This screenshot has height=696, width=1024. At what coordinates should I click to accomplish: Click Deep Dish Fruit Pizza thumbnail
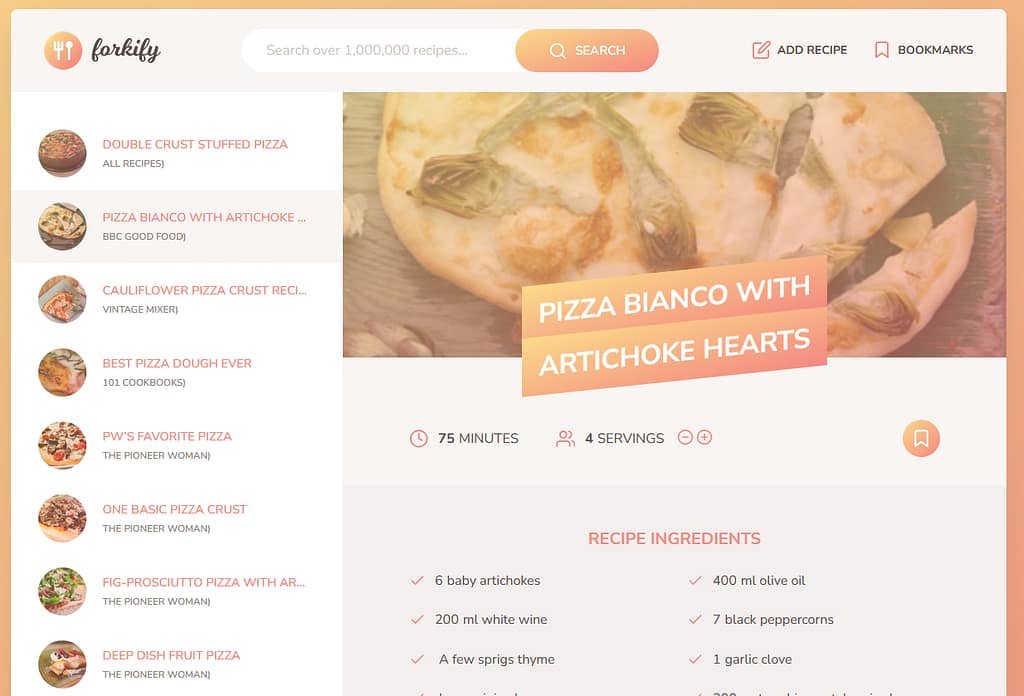click(x=62, y=664)
